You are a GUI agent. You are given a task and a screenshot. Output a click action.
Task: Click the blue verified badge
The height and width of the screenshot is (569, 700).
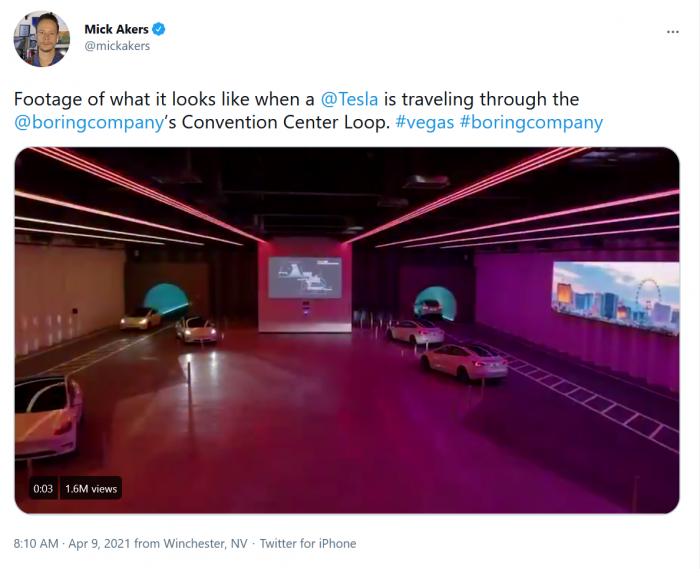click(159, 30)
